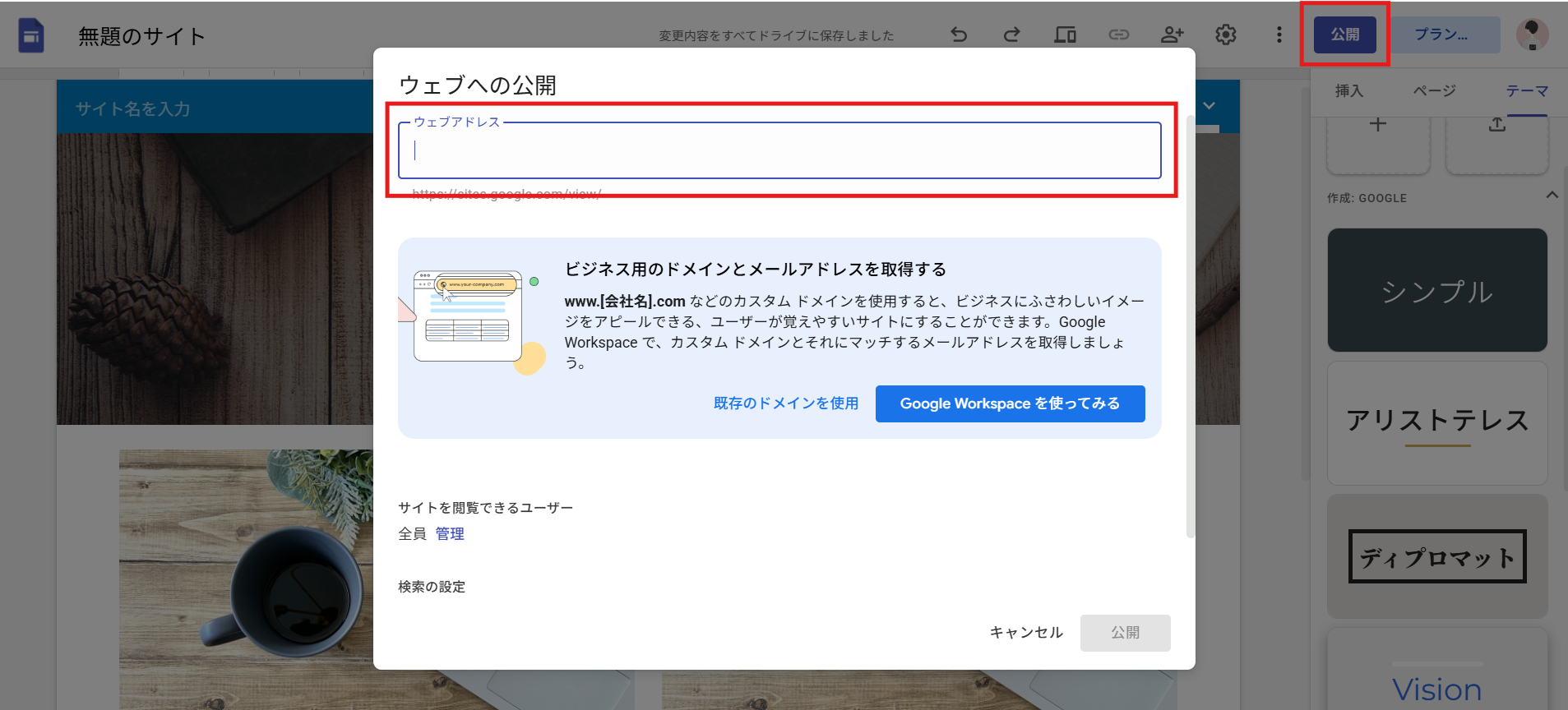Click the upload theme import icon
This screenshot has height=710, width=1568.
click(x=1497, y=125)
